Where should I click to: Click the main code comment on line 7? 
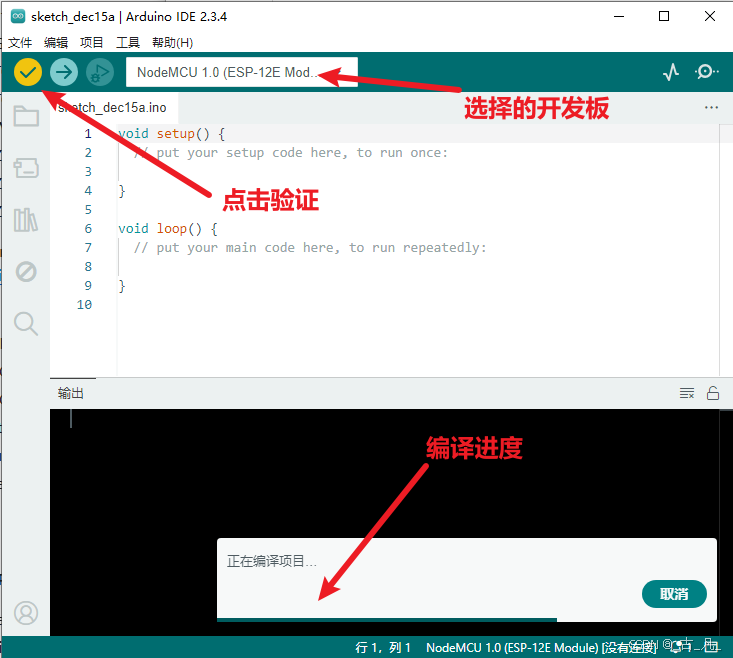click(310, 248)
